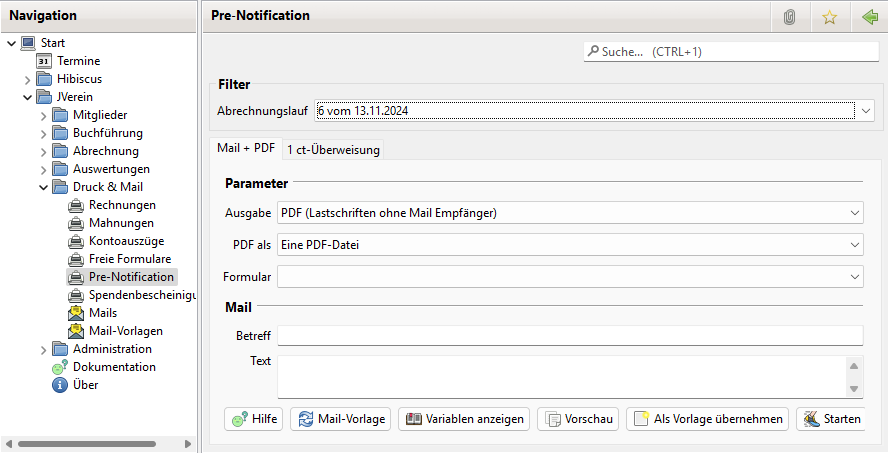Collapse the Druck & Mail folder

[x=44, y=187]
